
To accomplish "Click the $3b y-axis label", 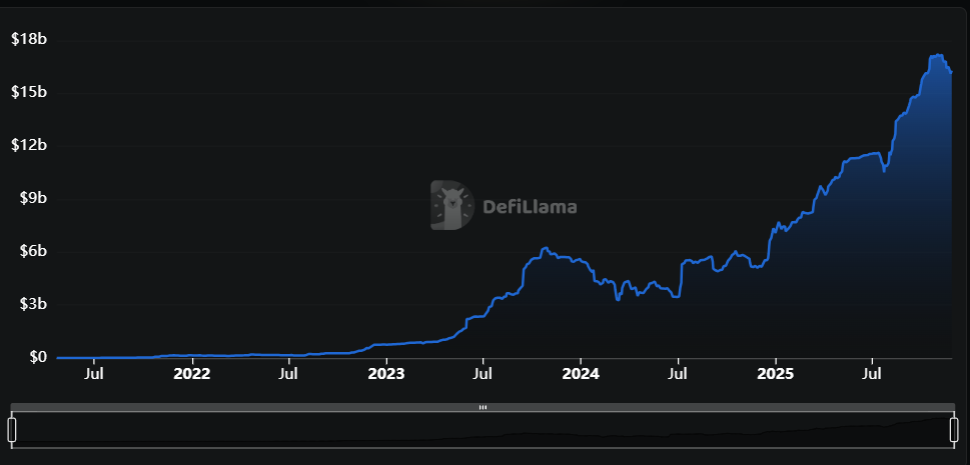I will (32, 305).
